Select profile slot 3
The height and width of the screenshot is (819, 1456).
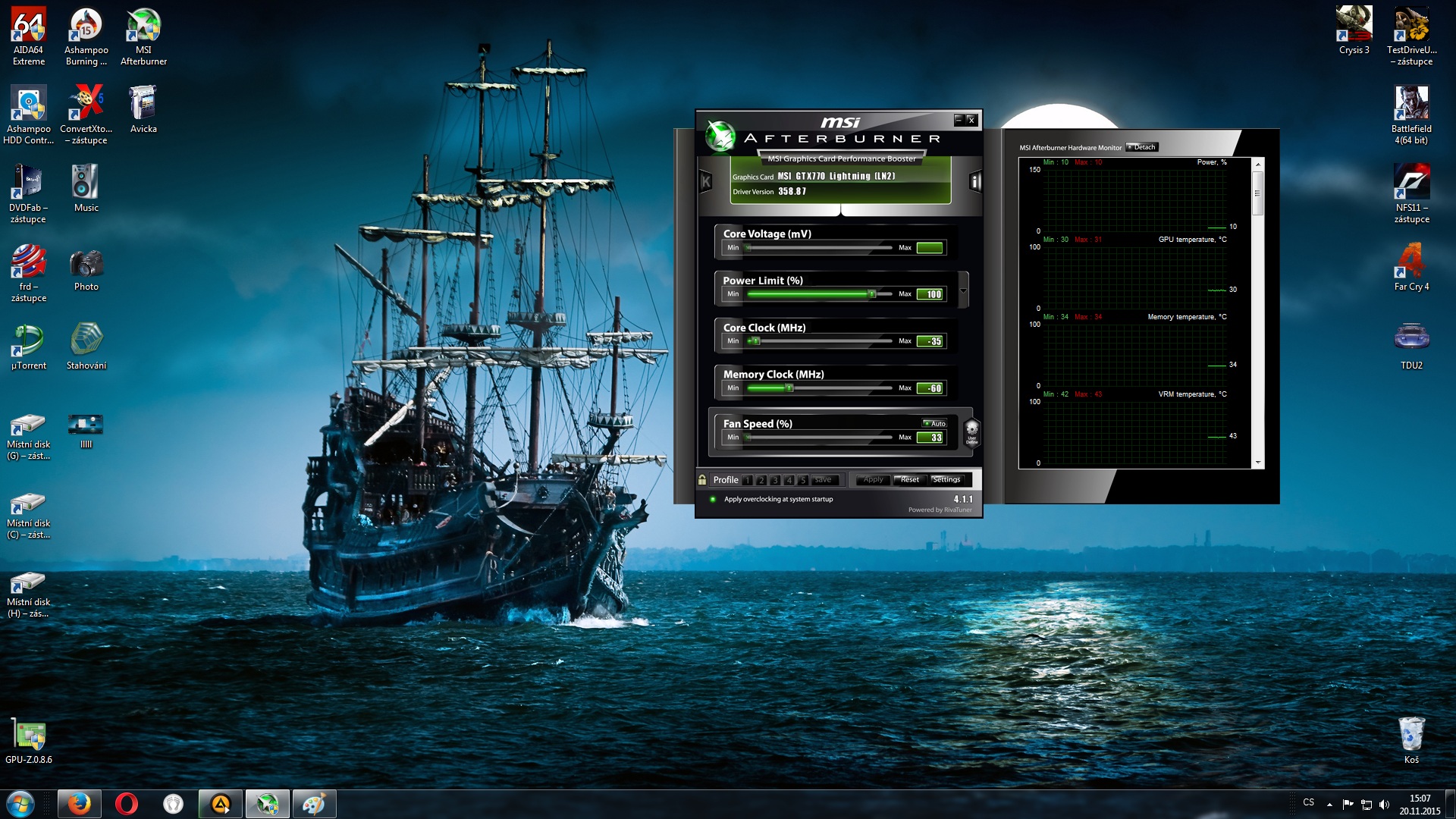tap(775, 480)
